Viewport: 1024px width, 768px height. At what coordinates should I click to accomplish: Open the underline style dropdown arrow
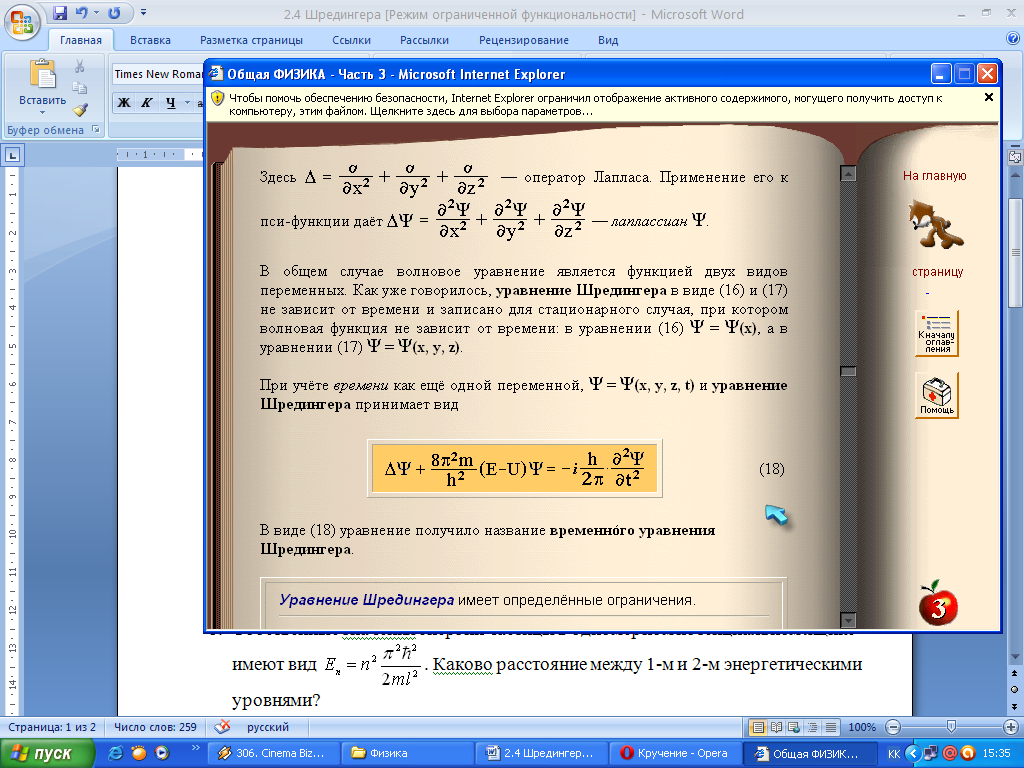click(x=187, y=103)
